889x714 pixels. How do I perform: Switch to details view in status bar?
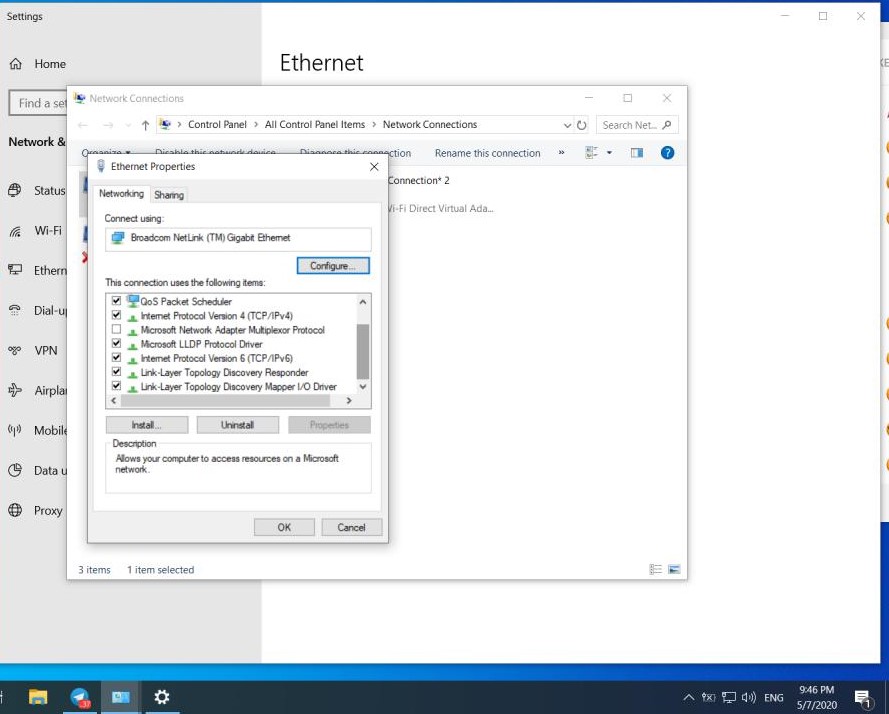coord(655,569)
